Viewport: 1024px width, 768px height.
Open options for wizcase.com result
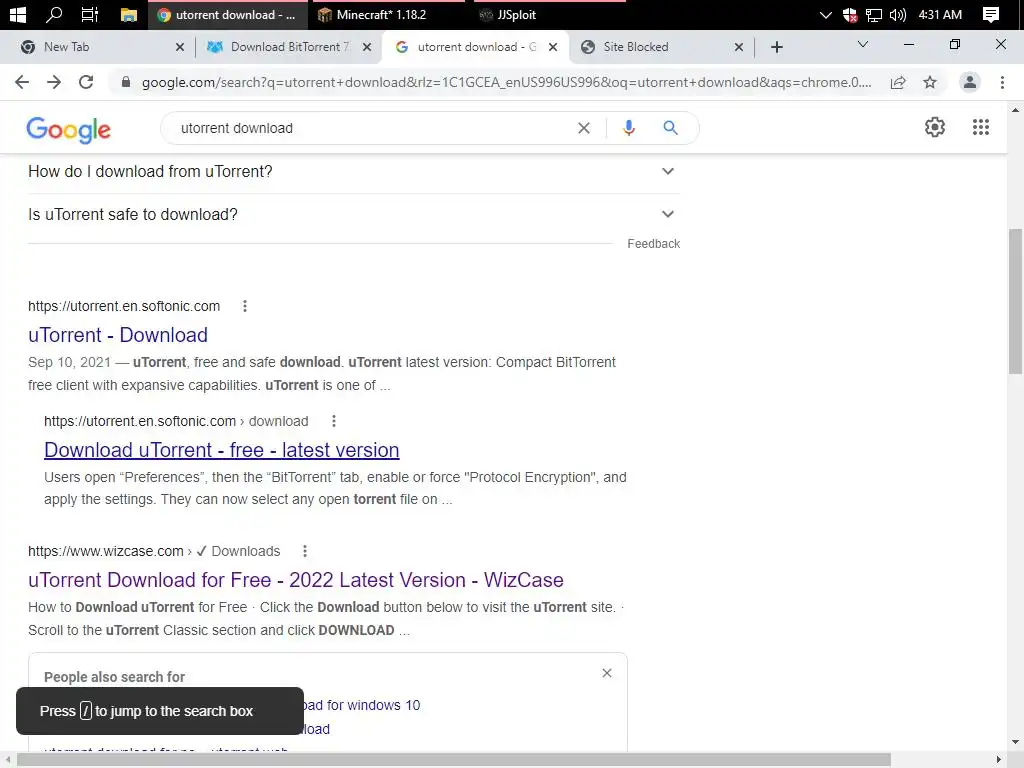(x=304, y=551)
